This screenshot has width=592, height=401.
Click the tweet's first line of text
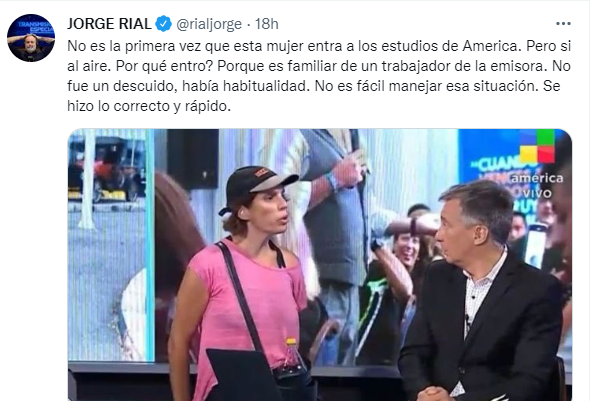pos(319,46)
